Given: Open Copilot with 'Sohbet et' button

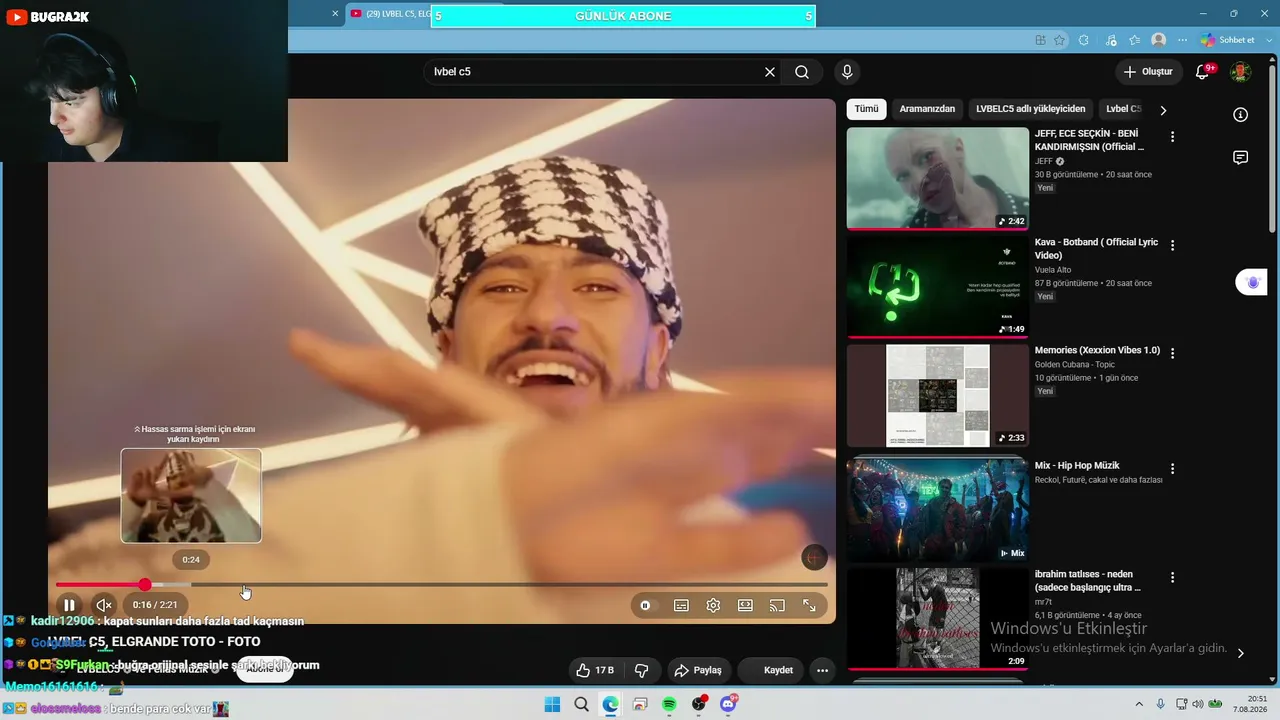Looking at the screenshot, I should (x=1228, y=40).
